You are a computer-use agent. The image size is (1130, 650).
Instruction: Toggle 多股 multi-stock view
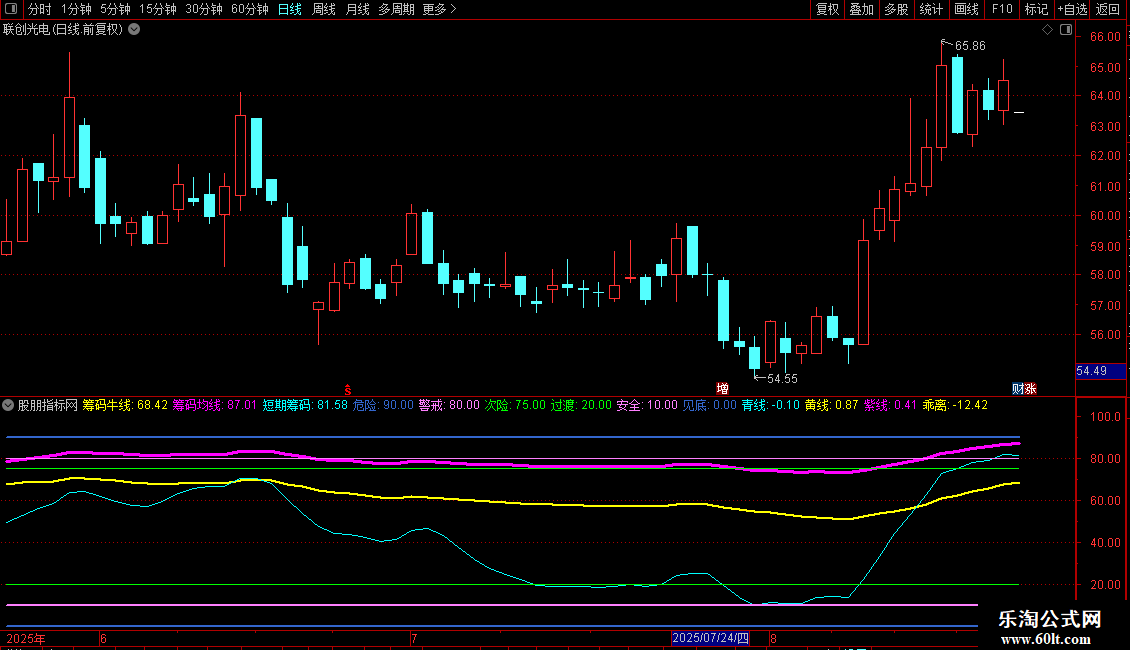[x=896, y=9]
